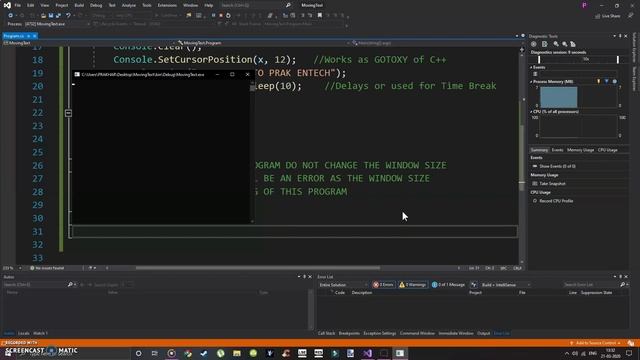Click the Open File toolbar icon
Viewport: 640px width, 360px height.
coord(43,16)
